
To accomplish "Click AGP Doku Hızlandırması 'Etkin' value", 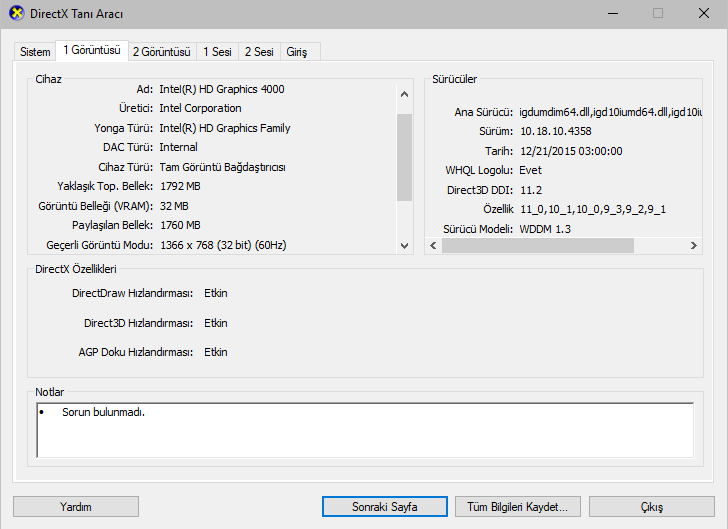I will 216,353.
